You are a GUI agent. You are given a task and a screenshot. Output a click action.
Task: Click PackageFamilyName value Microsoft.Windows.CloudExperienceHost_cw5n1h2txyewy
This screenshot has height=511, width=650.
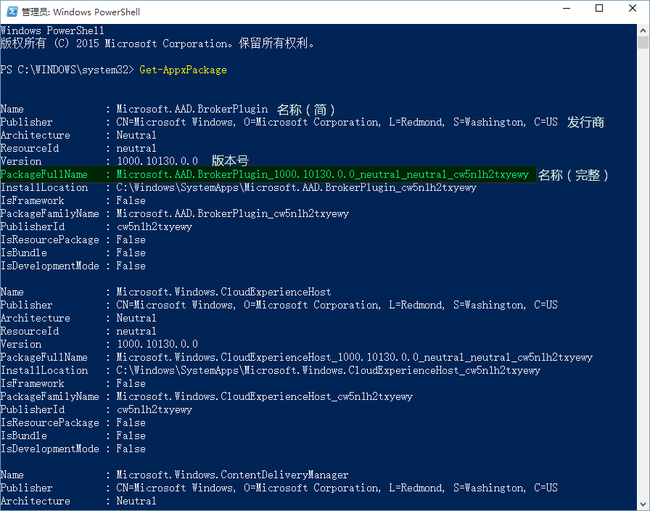(264, 397)
